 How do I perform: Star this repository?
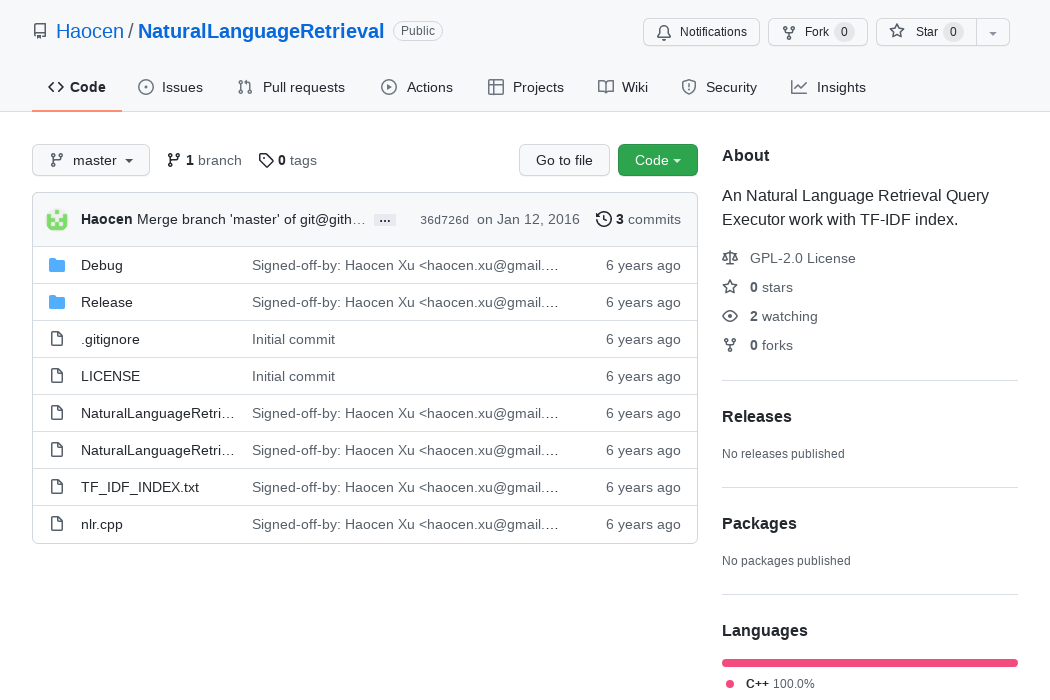[925, 32]
